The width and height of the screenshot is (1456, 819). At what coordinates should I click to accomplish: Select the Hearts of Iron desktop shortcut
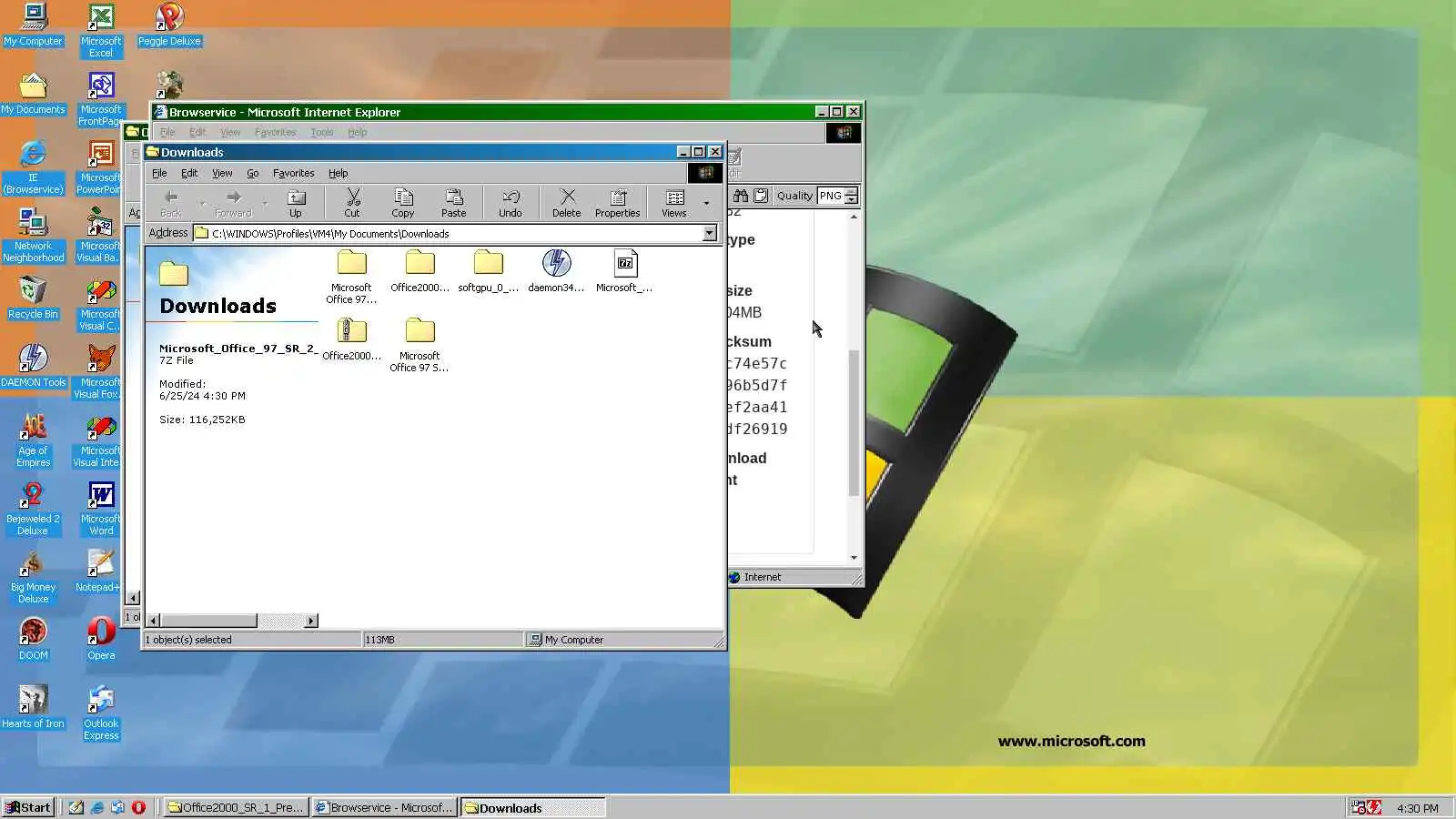(x=33, y=707)
